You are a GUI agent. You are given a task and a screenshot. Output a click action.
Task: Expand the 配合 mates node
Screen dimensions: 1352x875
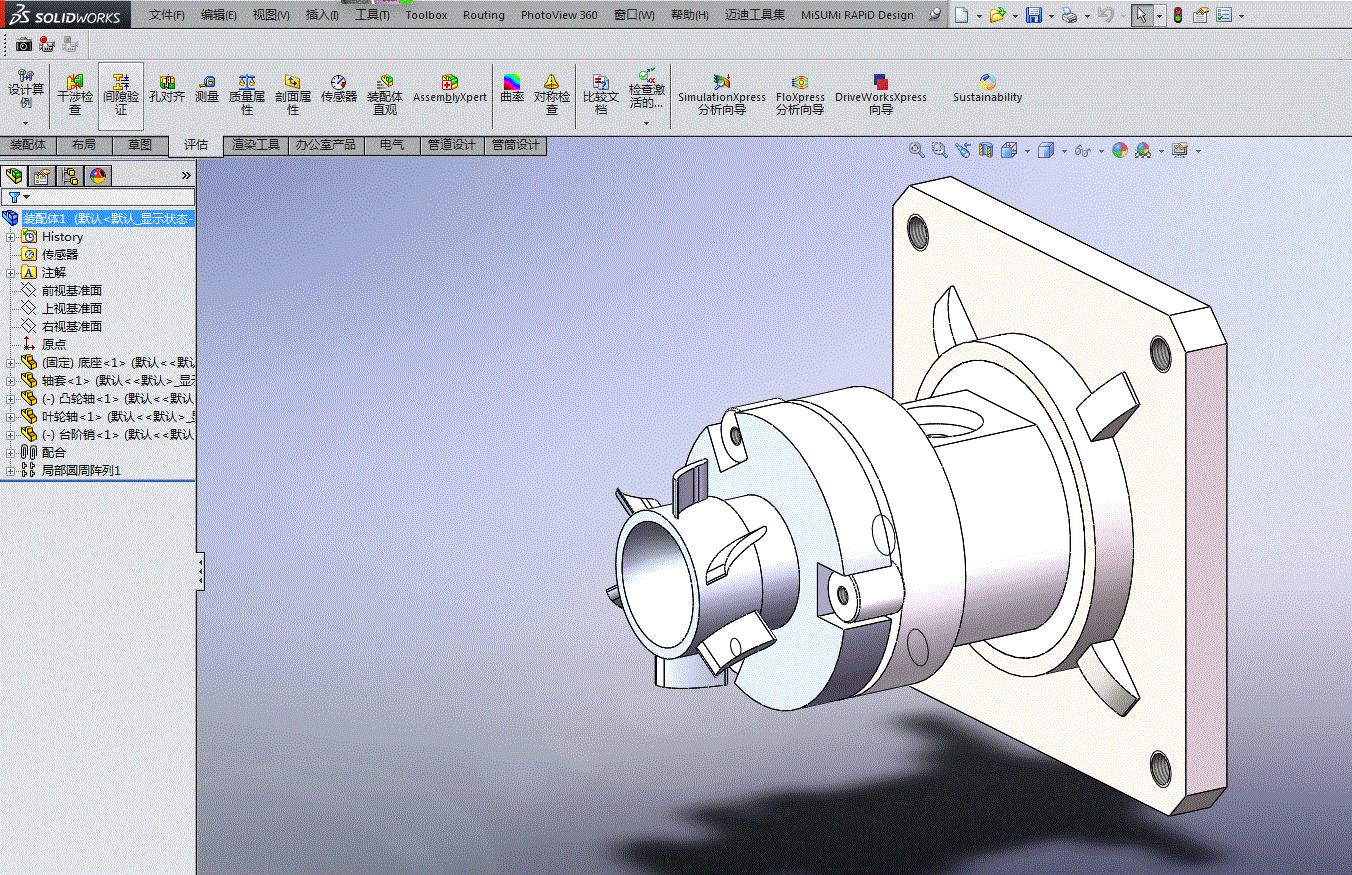[10, 453]
